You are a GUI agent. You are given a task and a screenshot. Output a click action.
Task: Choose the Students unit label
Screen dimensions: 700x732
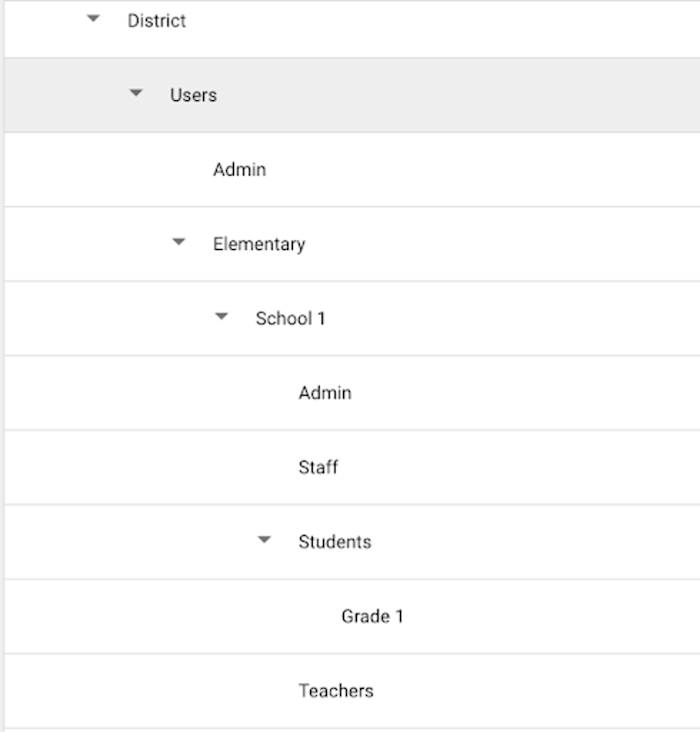click(335, 542)
